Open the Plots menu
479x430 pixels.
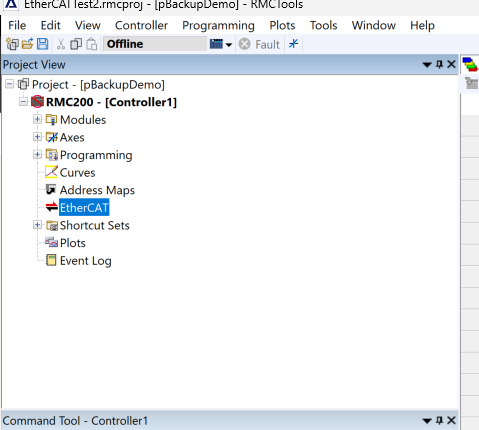point(282,25)
